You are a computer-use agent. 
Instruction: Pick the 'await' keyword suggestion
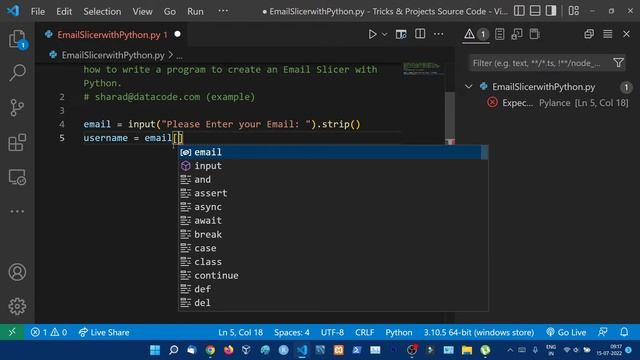pos(333,220)
